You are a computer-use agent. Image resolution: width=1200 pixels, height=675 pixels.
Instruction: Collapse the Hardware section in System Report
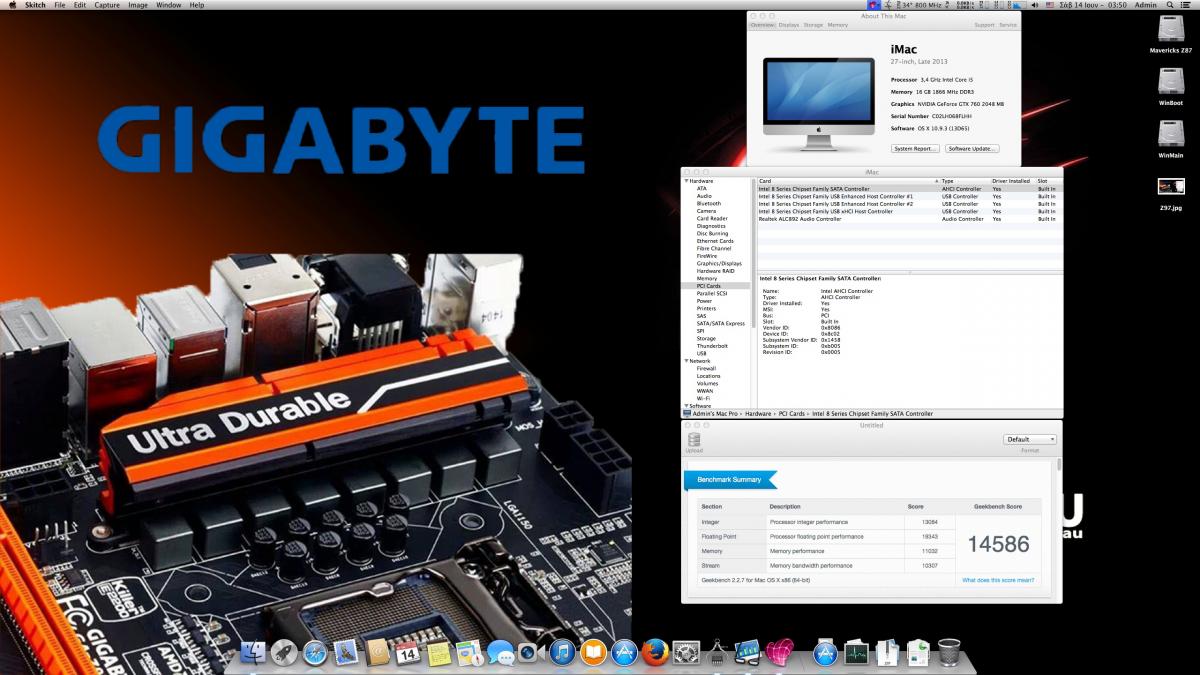pos(687,181)
